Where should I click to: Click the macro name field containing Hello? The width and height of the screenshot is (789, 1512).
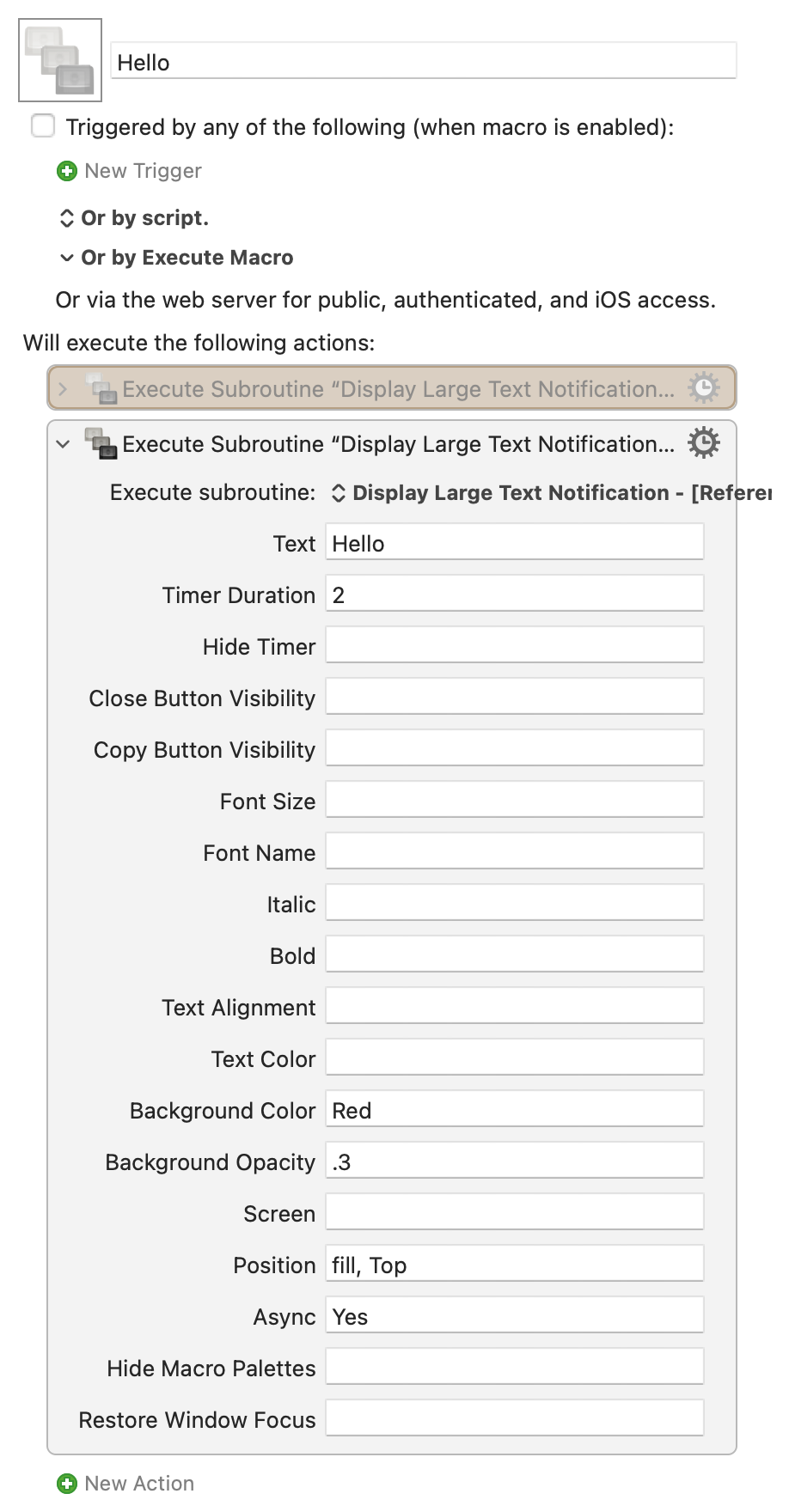click(424, 61)
